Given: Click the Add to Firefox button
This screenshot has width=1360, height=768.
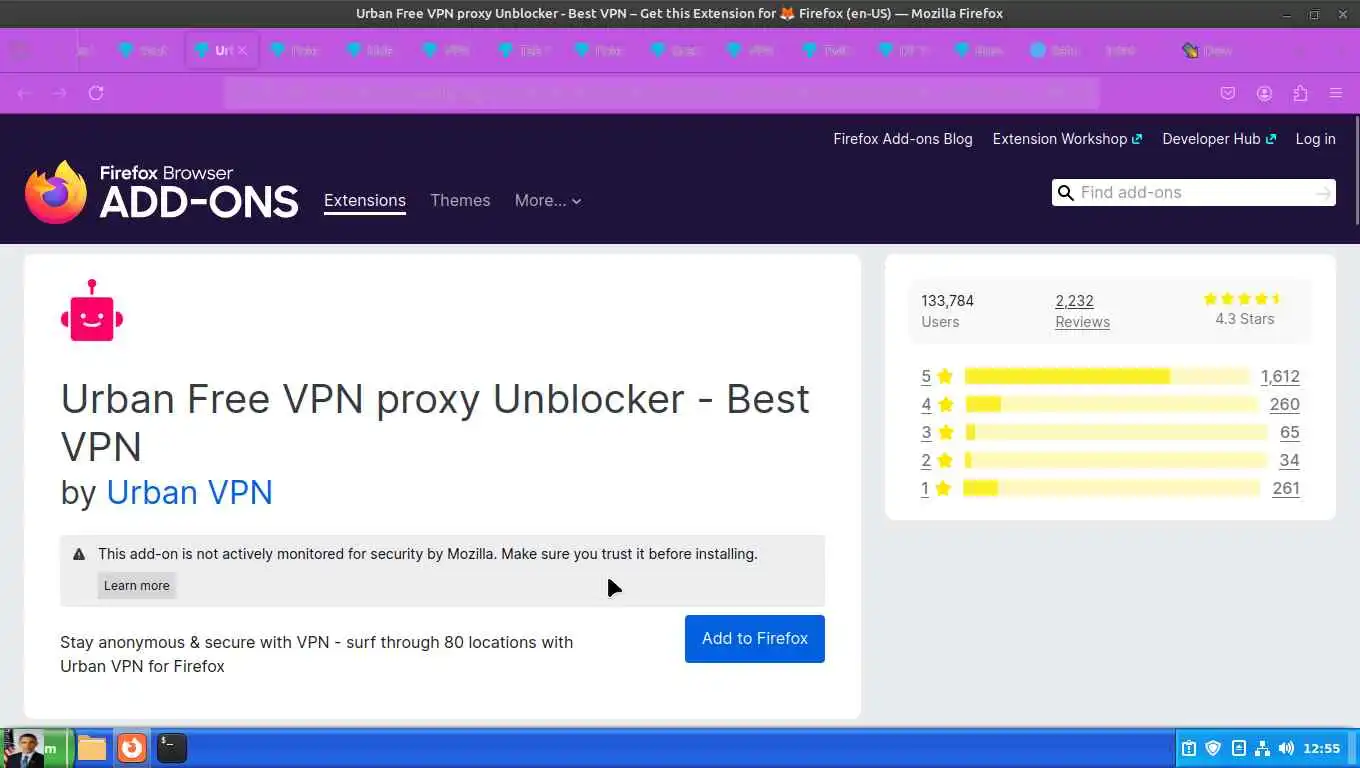Looking at the screenshot, I should click(755, 639).
